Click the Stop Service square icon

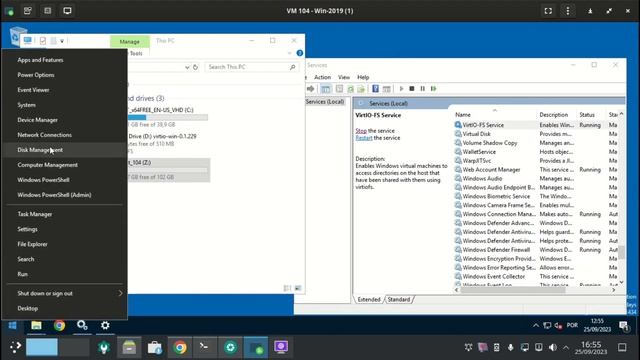(412, 89)
